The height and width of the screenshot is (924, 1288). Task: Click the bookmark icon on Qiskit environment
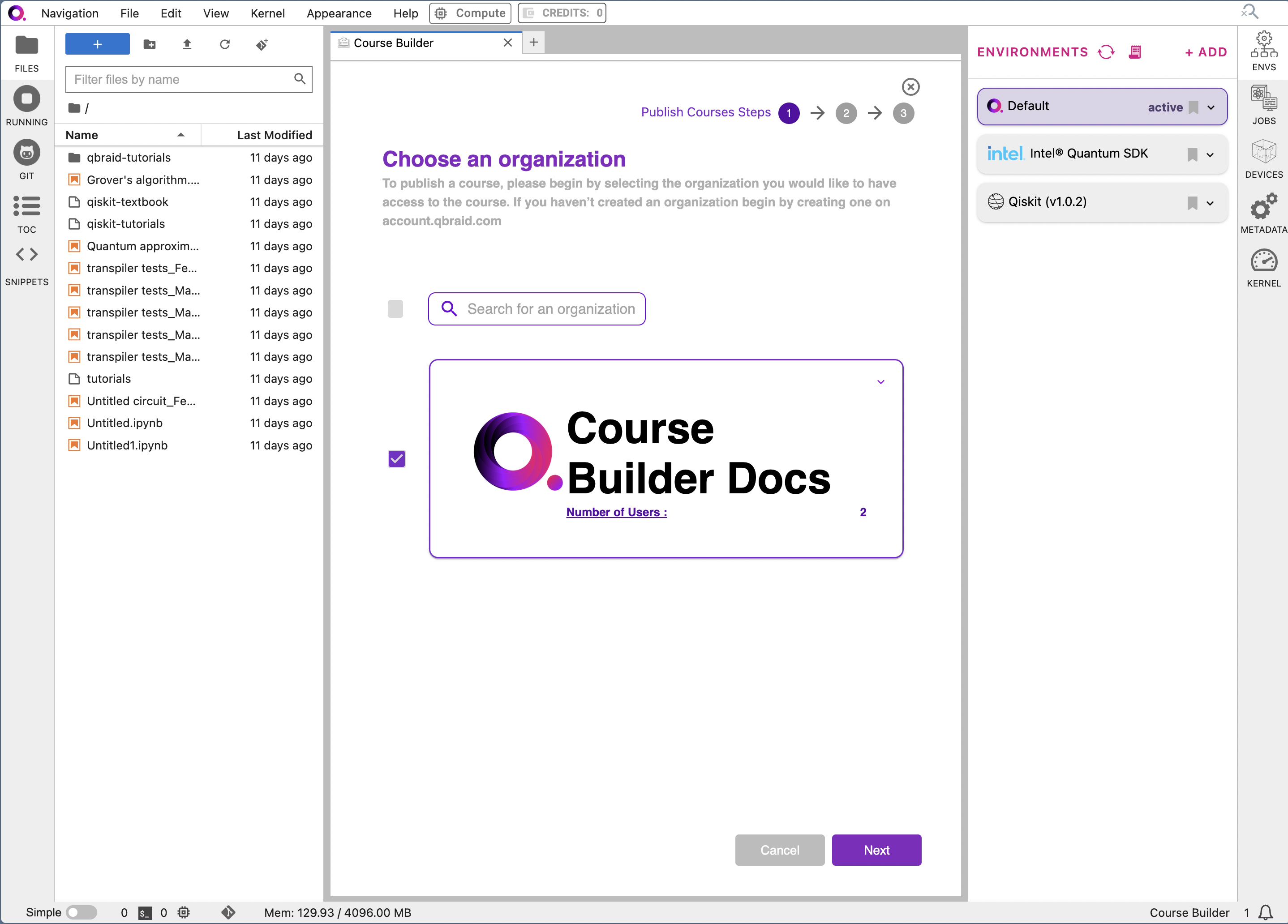tap(1192, 203)
